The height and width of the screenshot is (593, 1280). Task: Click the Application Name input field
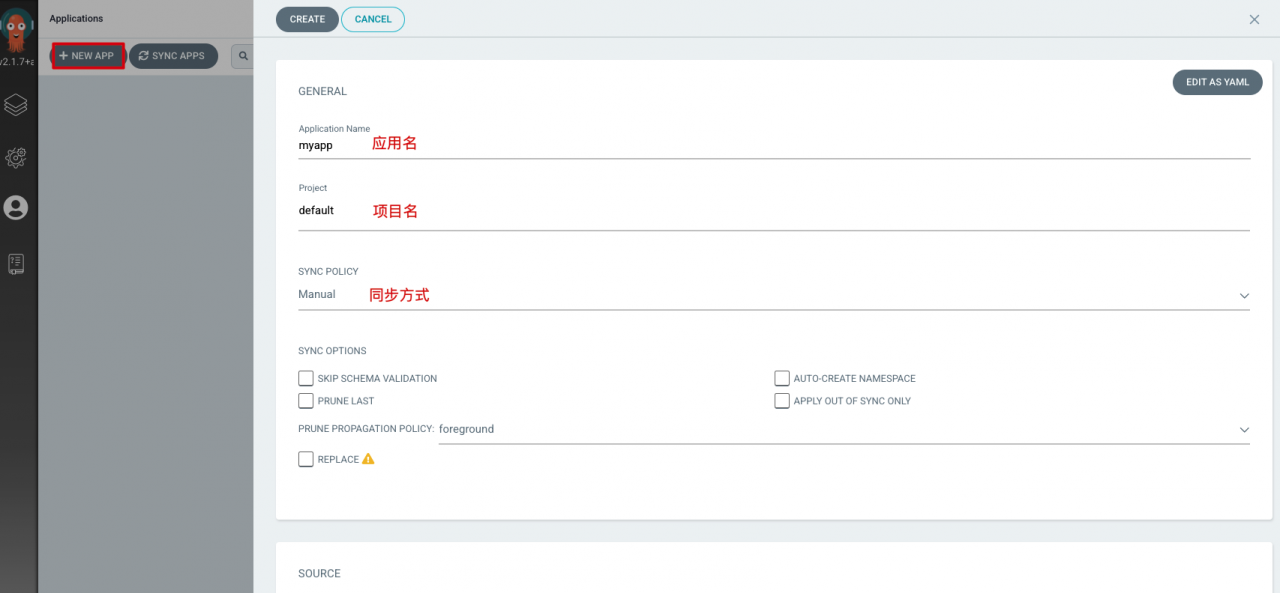[774, 145]
